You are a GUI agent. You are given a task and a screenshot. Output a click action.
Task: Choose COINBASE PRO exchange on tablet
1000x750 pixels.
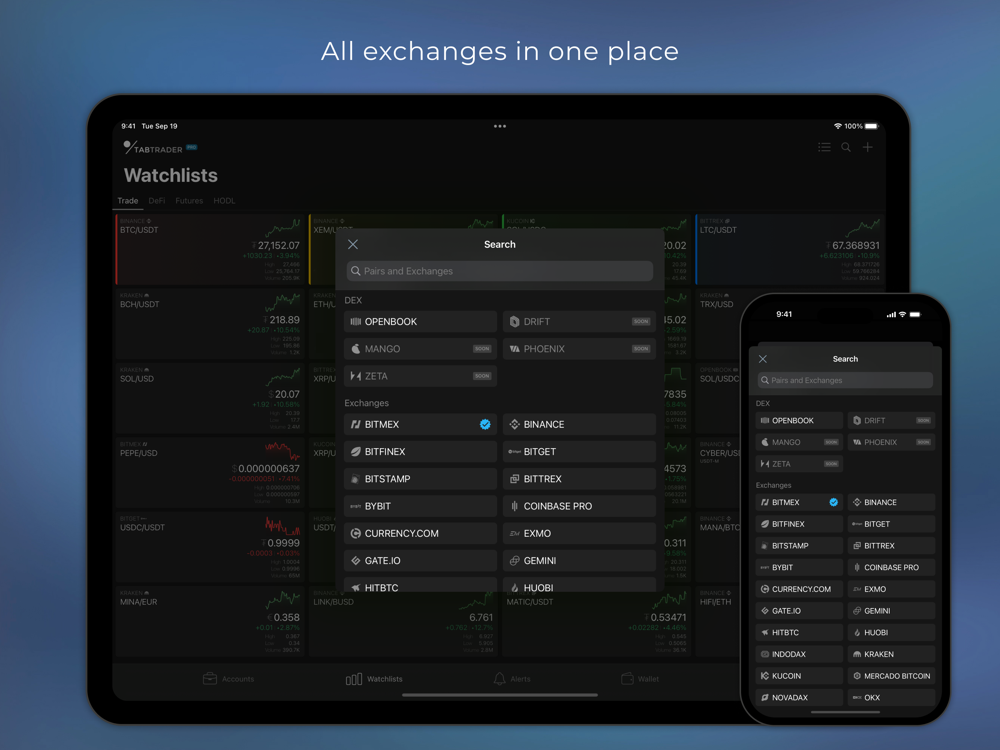579,506
